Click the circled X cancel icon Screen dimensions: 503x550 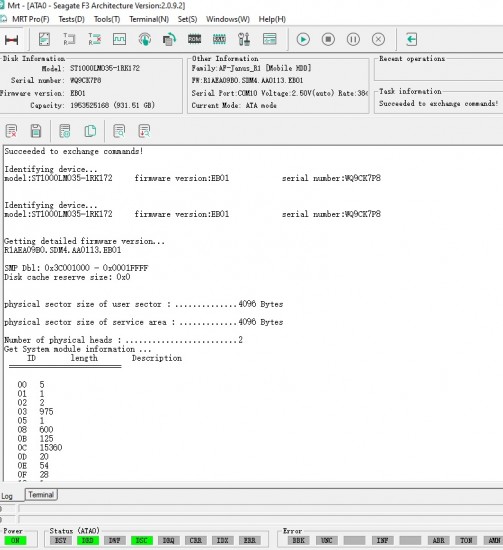pyautogui.click(x=378, y=39)
